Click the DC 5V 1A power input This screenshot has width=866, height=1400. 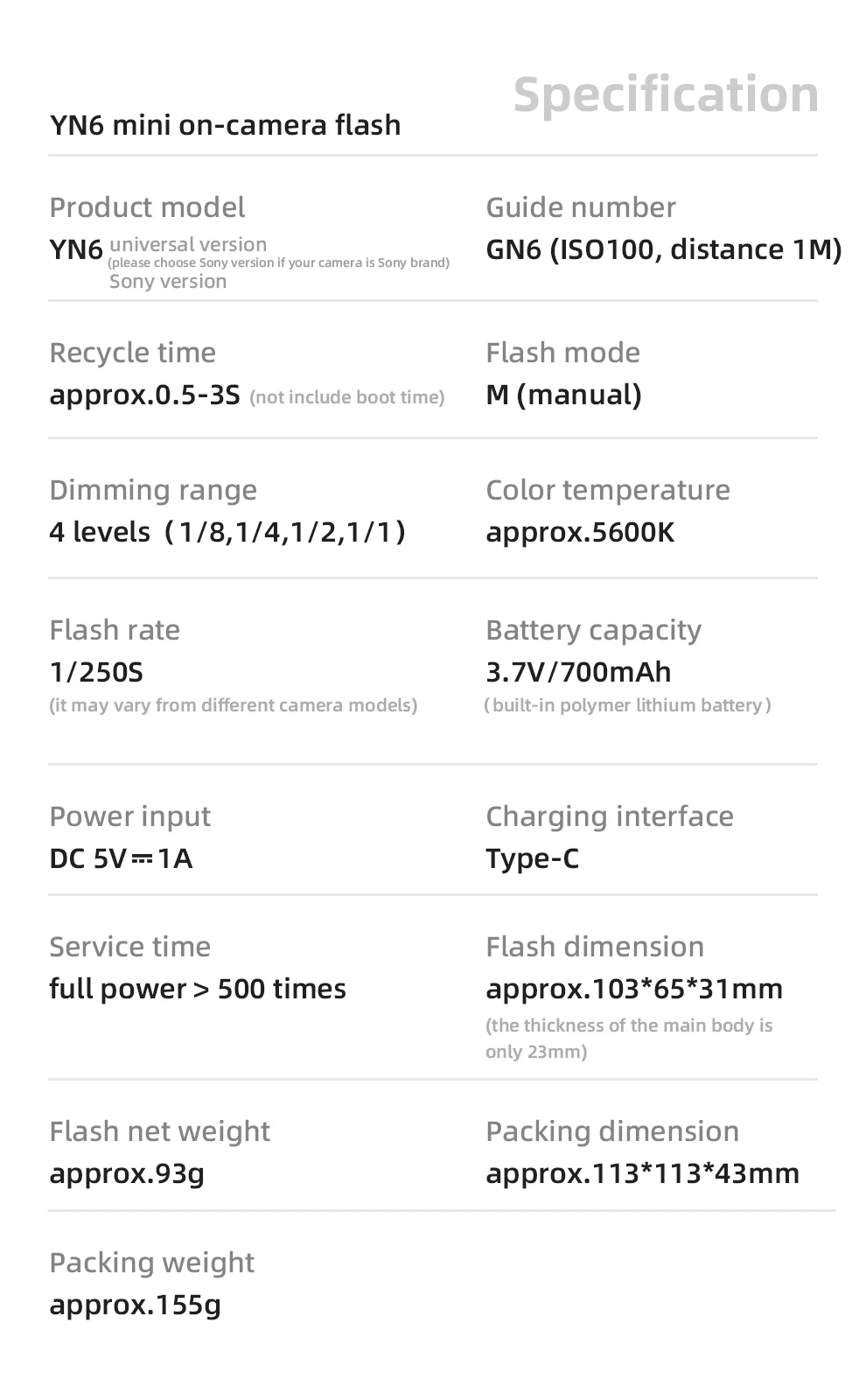pos(121,858)
